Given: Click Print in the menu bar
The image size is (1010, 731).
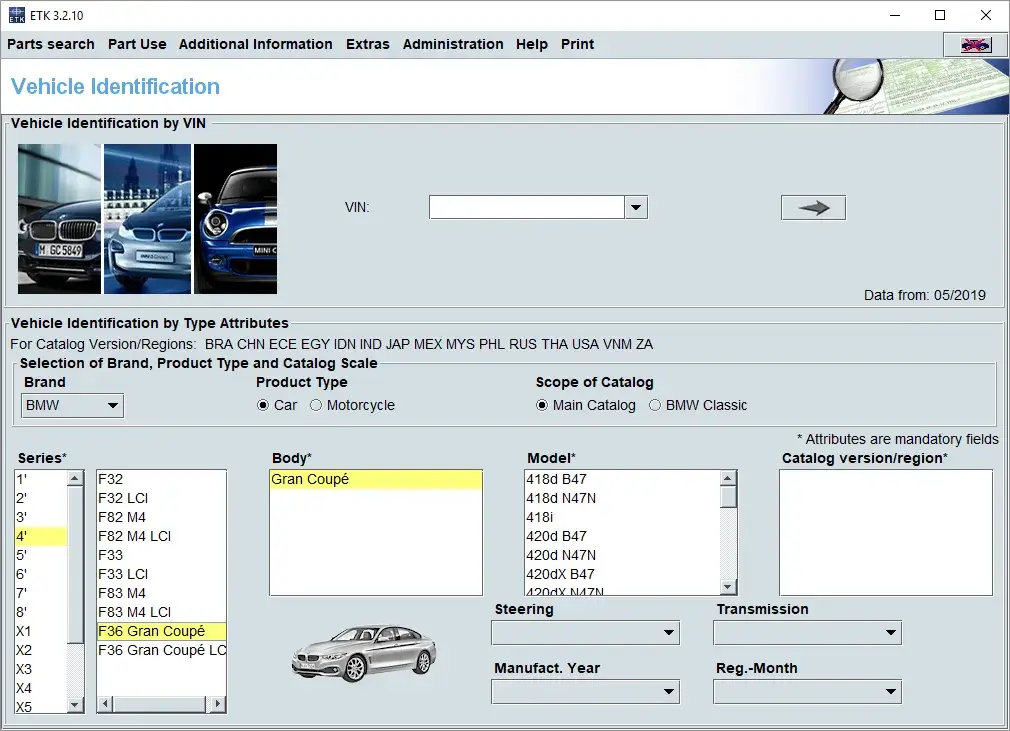Looking at the screenshot, I should pyautogui.click(x=577, y=44).
